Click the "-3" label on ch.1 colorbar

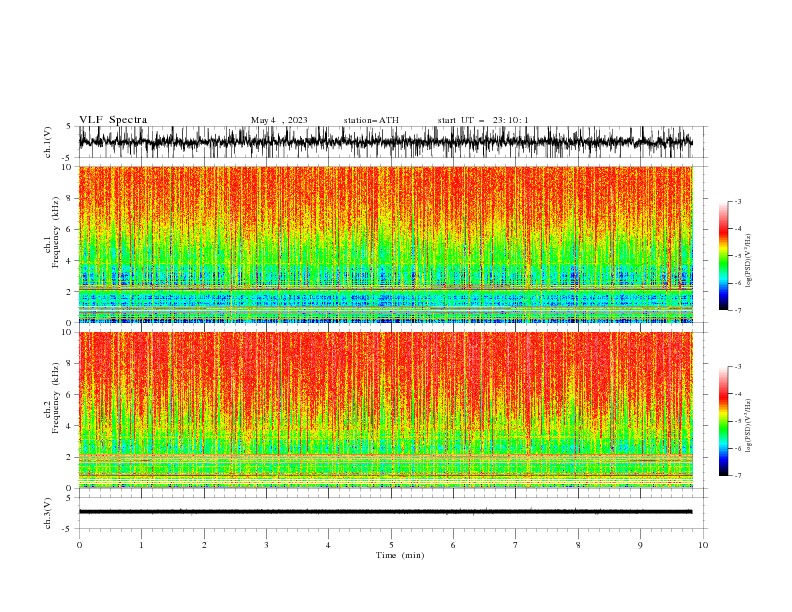coord(737,201)
